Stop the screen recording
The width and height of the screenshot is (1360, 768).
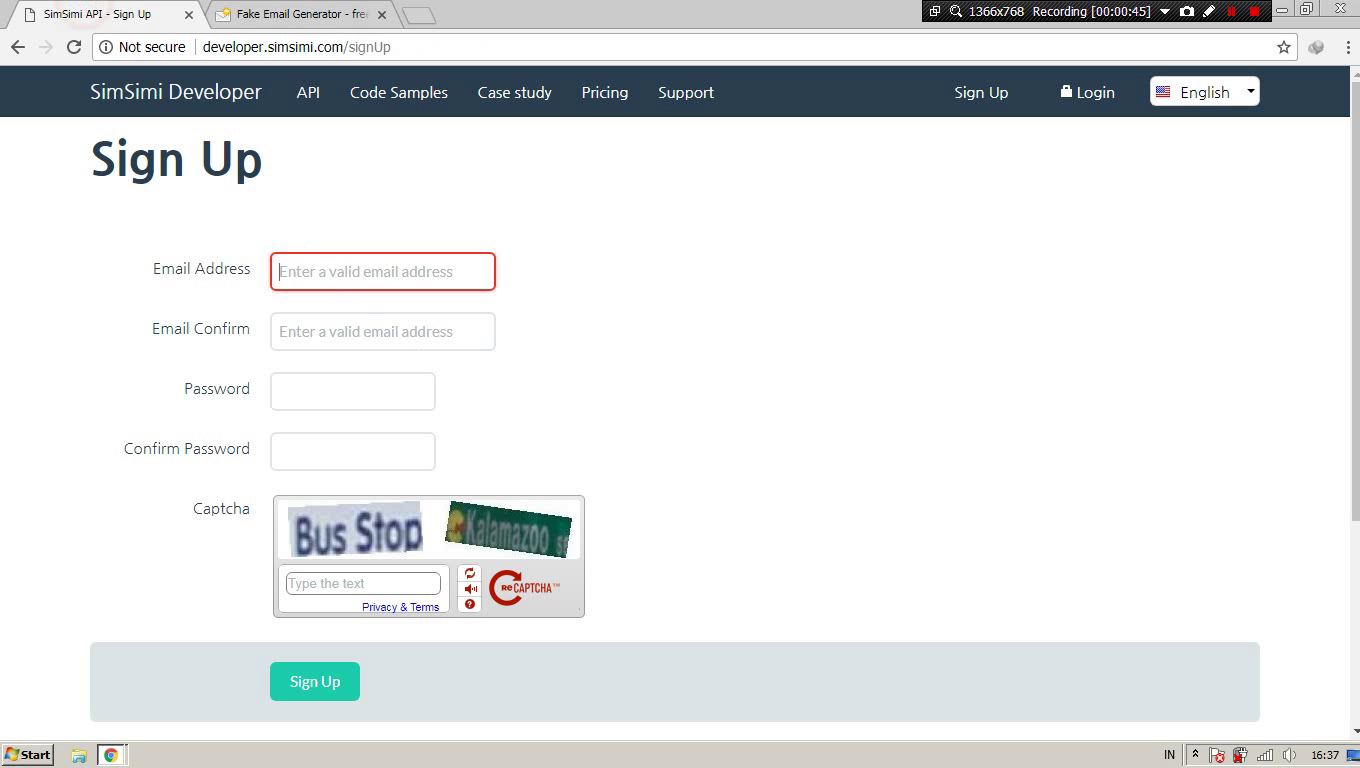(1254, 11)
